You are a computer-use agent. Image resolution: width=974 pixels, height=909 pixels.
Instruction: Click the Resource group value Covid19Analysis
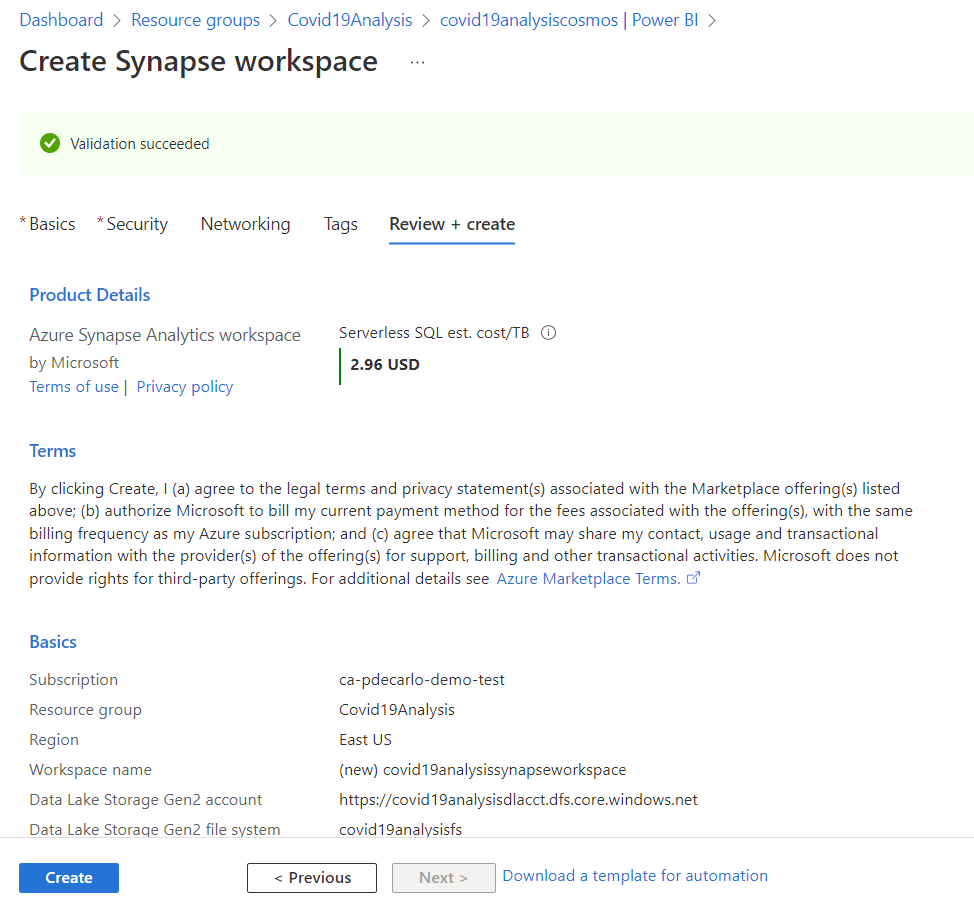(x=397, y=710)
